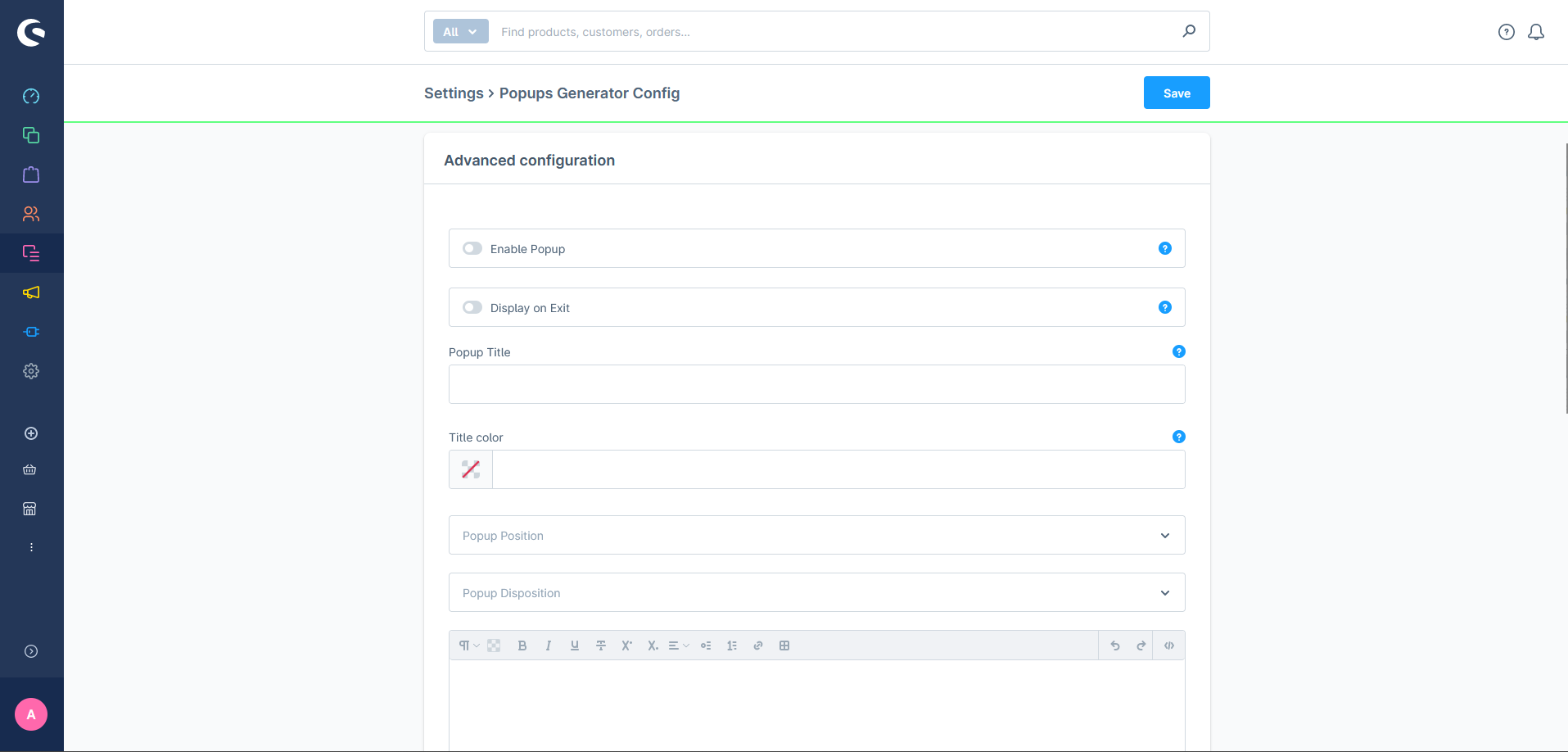
Task: Open the Orders bag icon in sidebar
Action: 31,174
